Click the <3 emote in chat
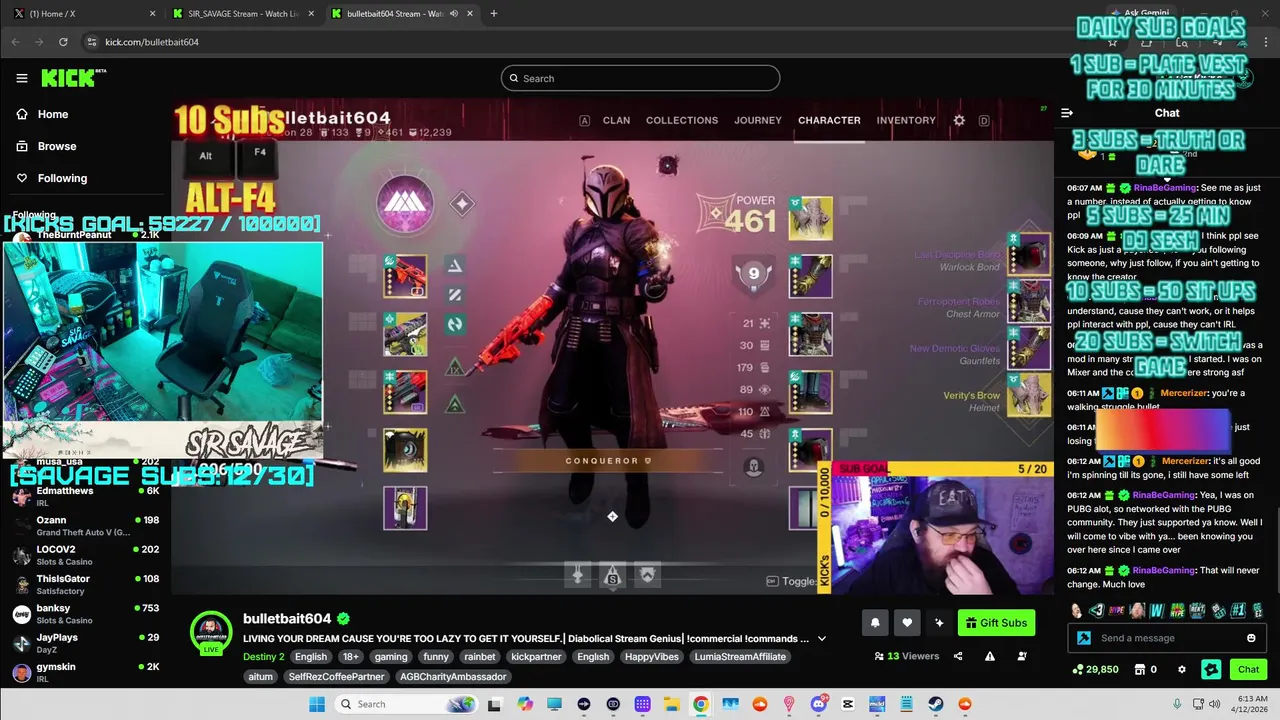Viewport: 1280px width, 720px height. click(x=1097, y=610)
